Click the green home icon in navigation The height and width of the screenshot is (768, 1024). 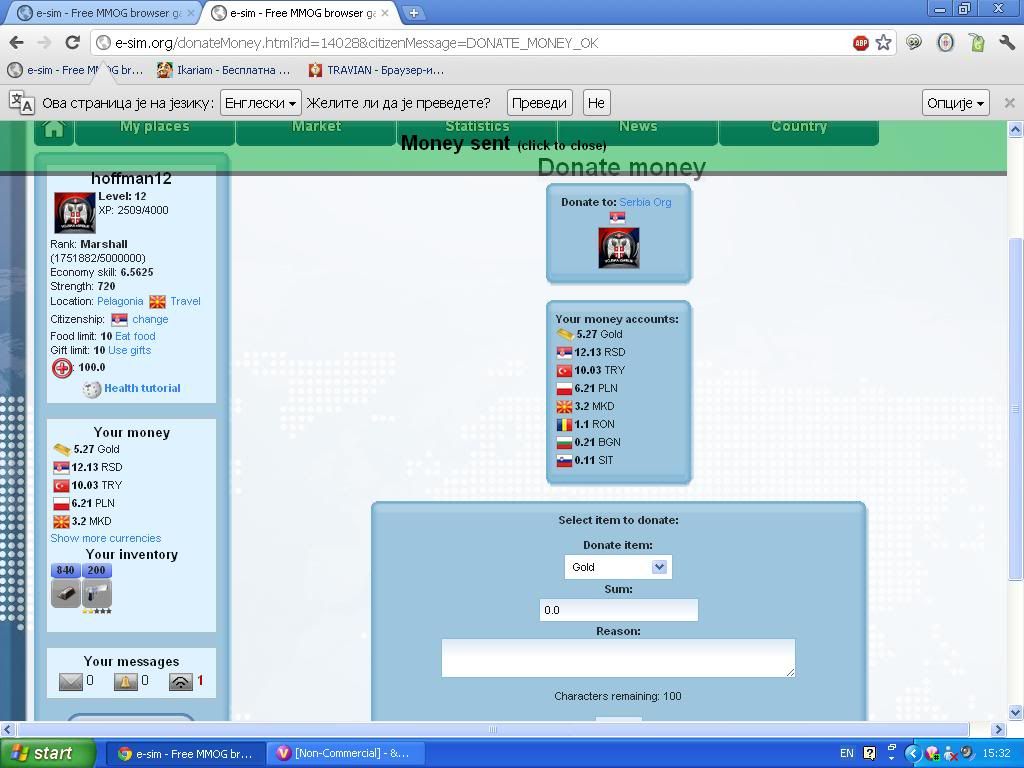tap(54, 129)
